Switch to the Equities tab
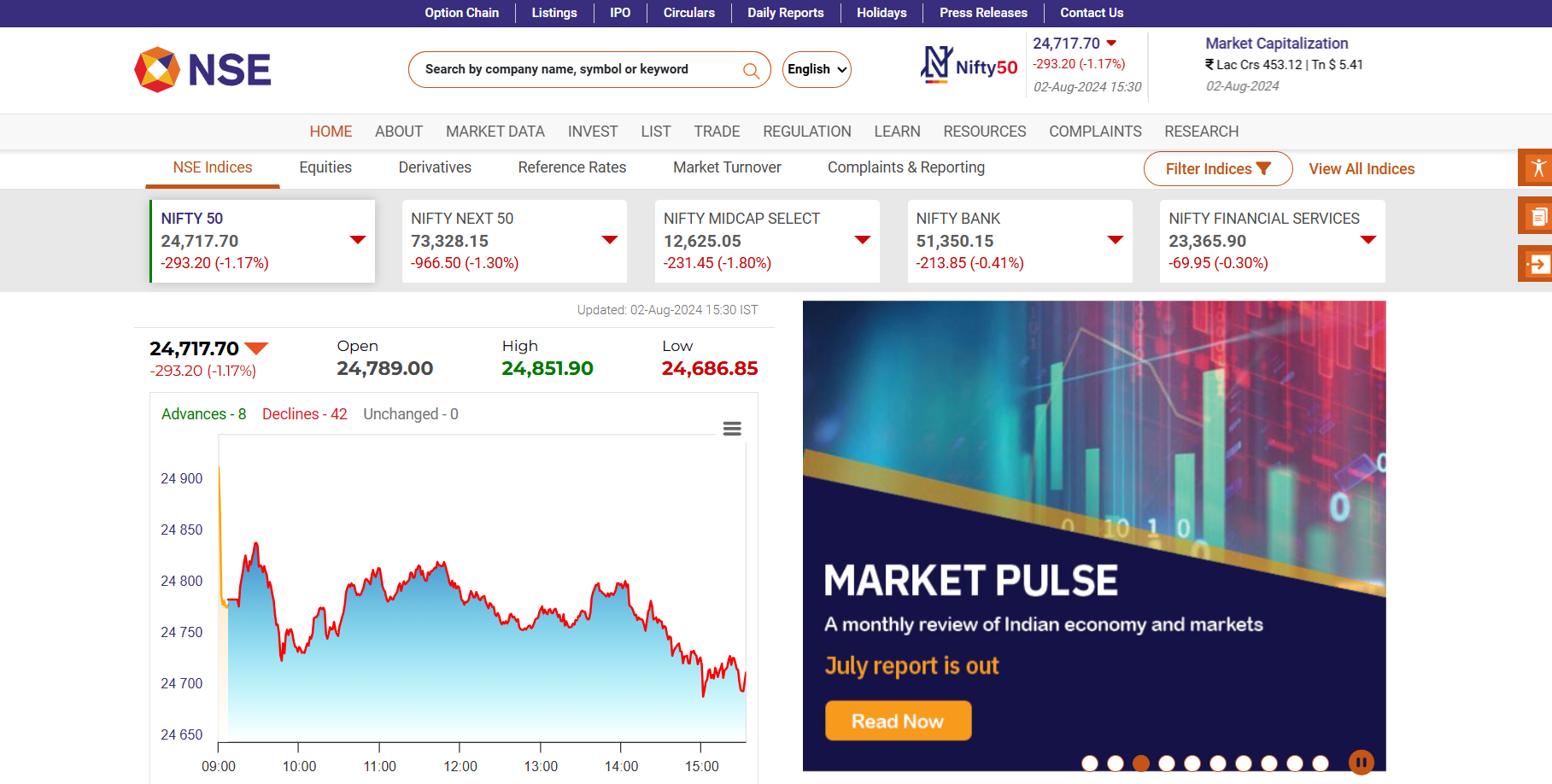The width and height of the screenshot is (1552, 784). 325,167
